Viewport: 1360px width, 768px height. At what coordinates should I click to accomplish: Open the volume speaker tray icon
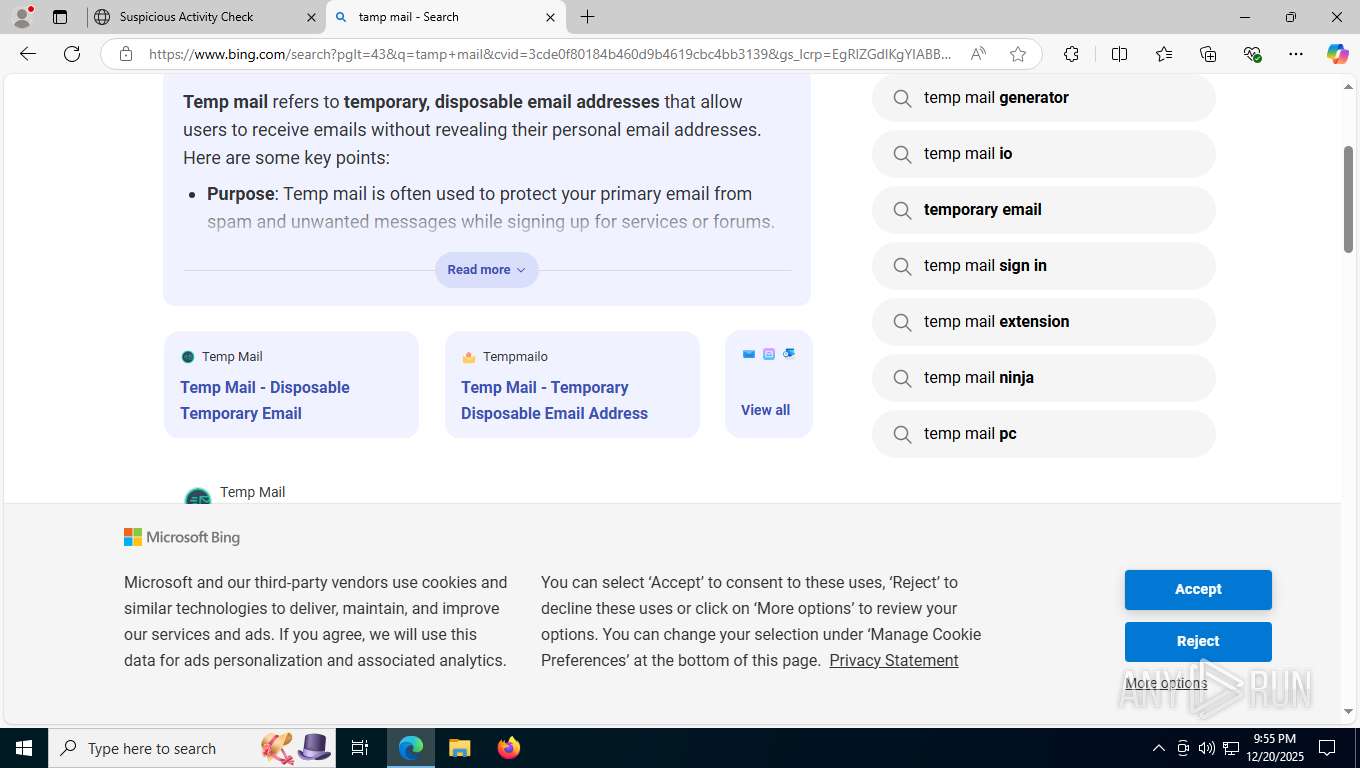(x=1207, y=748)
